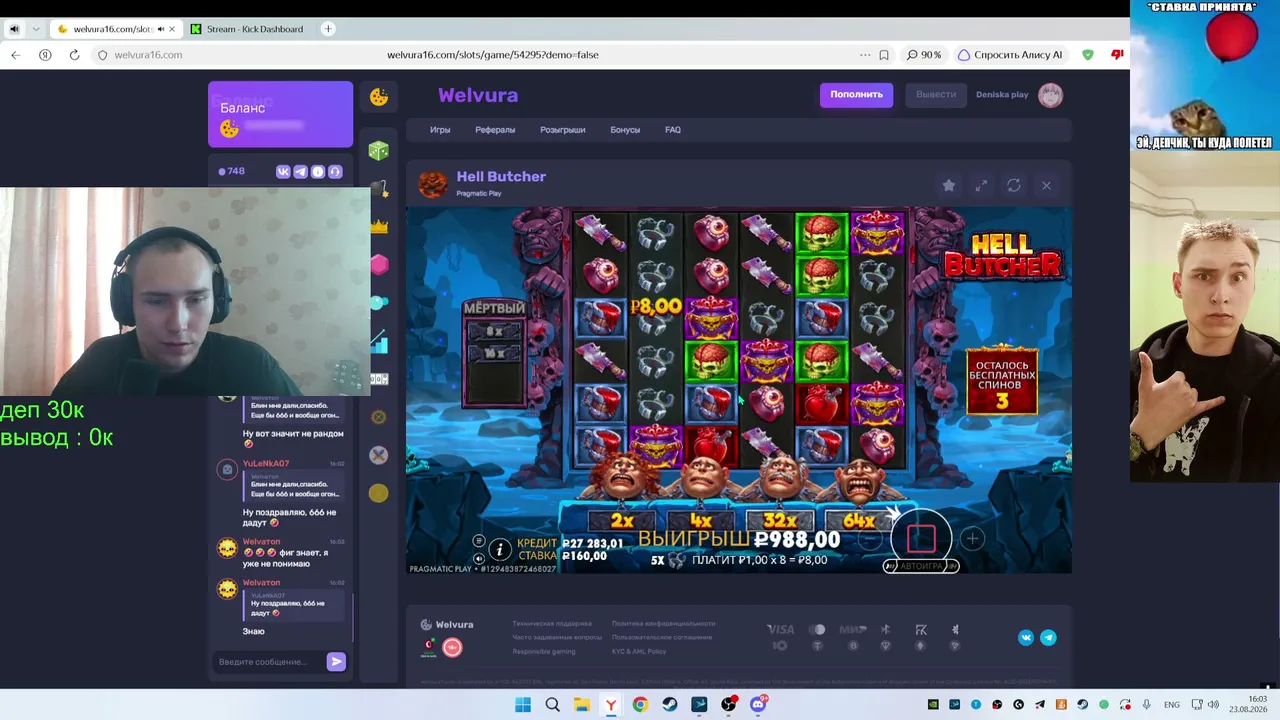Open the slot game info 'i' button
The width and height of the screenshot is (1280, 720).
coord(499,549)
